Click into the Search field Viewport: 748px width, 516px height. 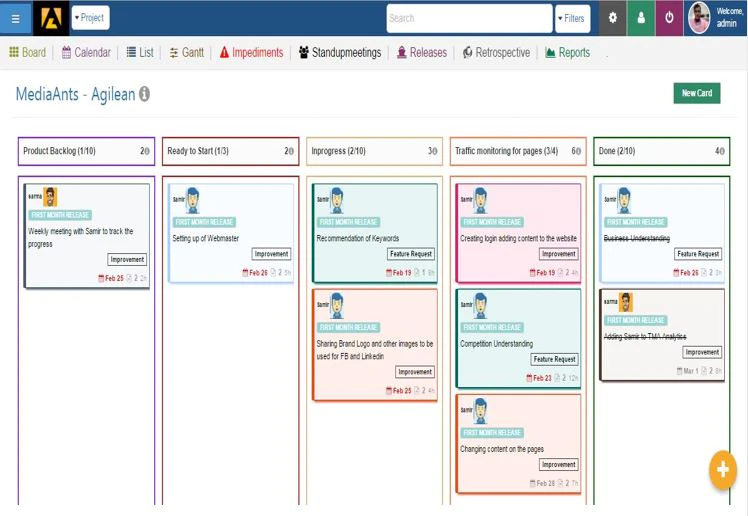click(469, 19)
